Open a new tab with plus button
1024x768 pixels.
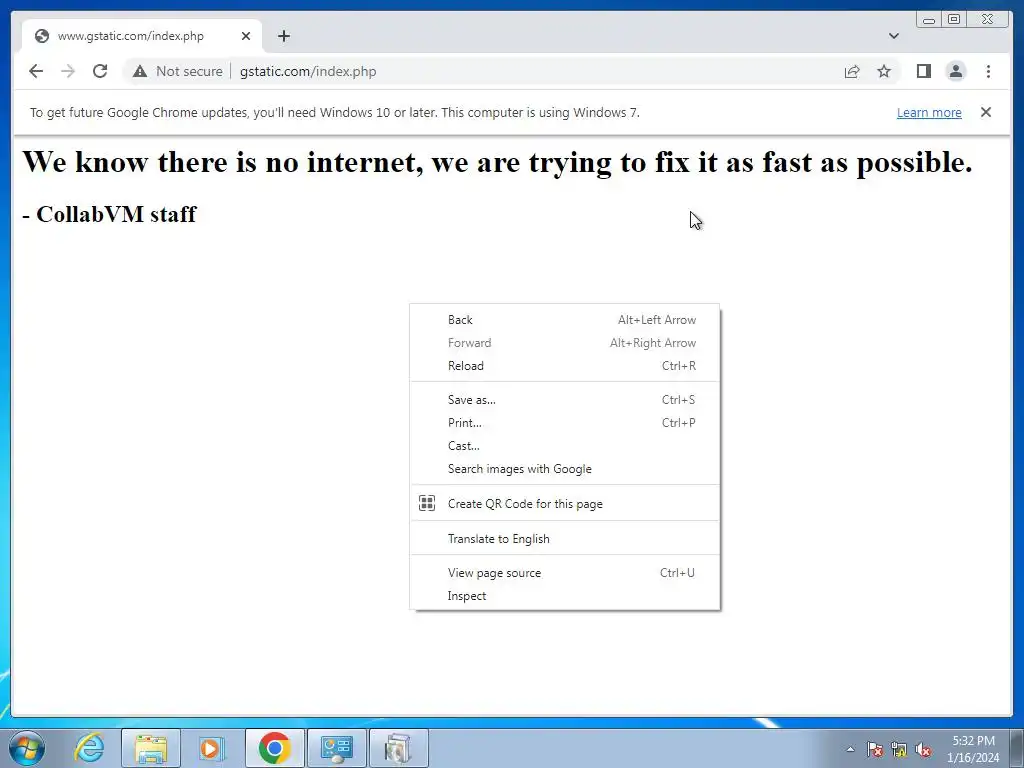283,36
